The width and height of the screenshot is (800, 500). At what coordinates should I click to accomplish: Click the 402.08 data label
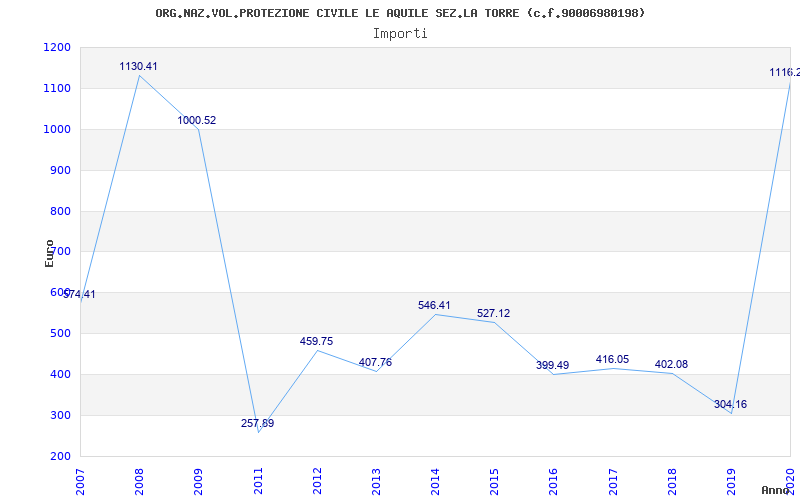click(671, 364)
